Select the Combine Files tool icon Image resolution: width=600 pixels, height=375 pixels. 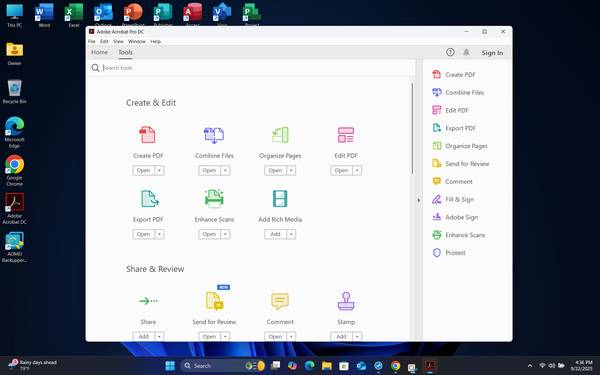[x=214, y=135]
